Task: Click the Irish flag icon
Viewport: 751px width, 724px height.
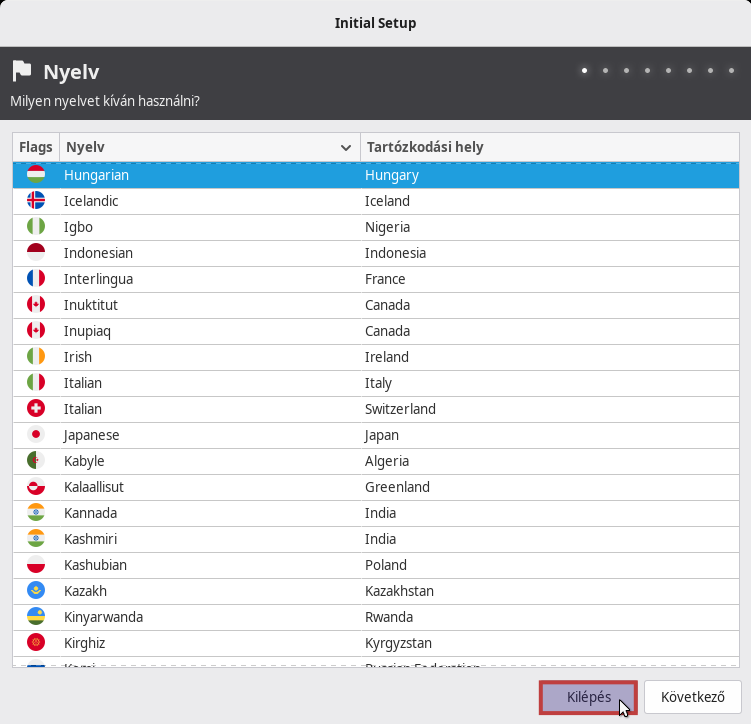Action: 36,357
